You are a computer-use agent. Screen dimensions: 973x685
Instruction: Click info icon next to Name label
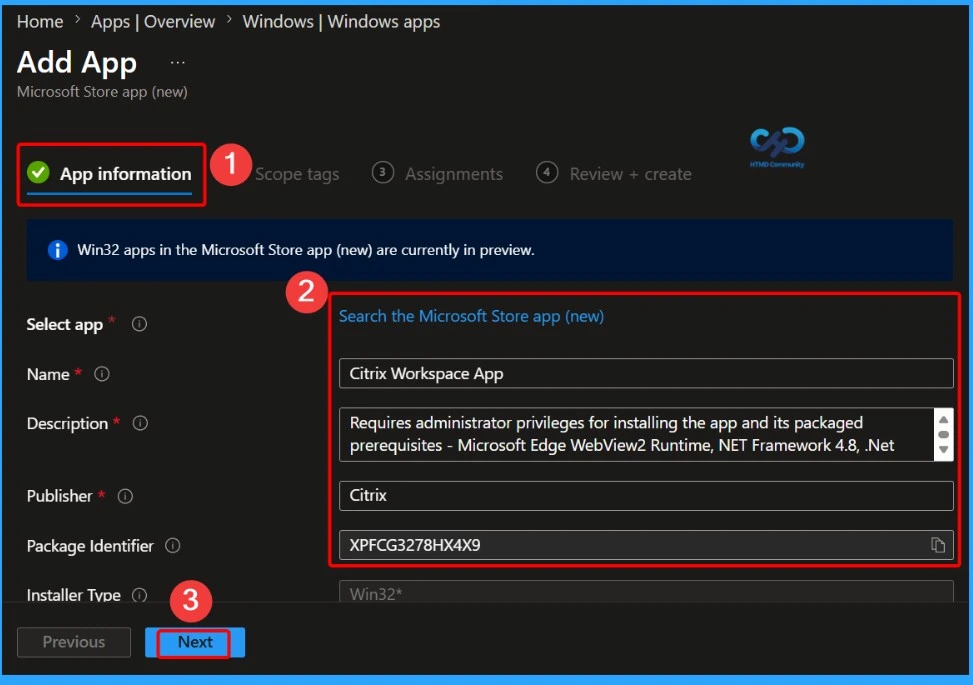click(x=102, y=374)
